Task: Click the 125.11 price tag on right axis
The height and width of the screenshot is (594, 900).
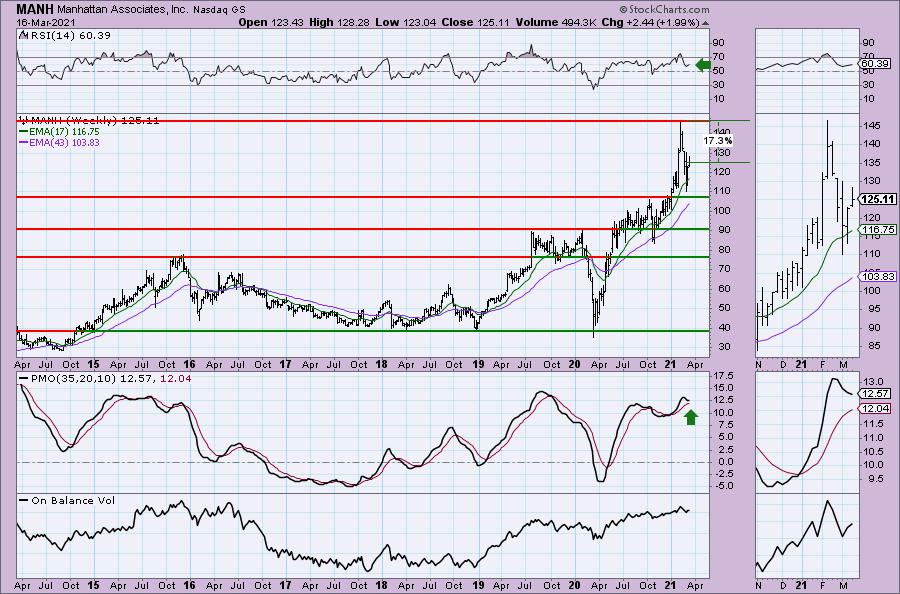Action: pos(879,199)
